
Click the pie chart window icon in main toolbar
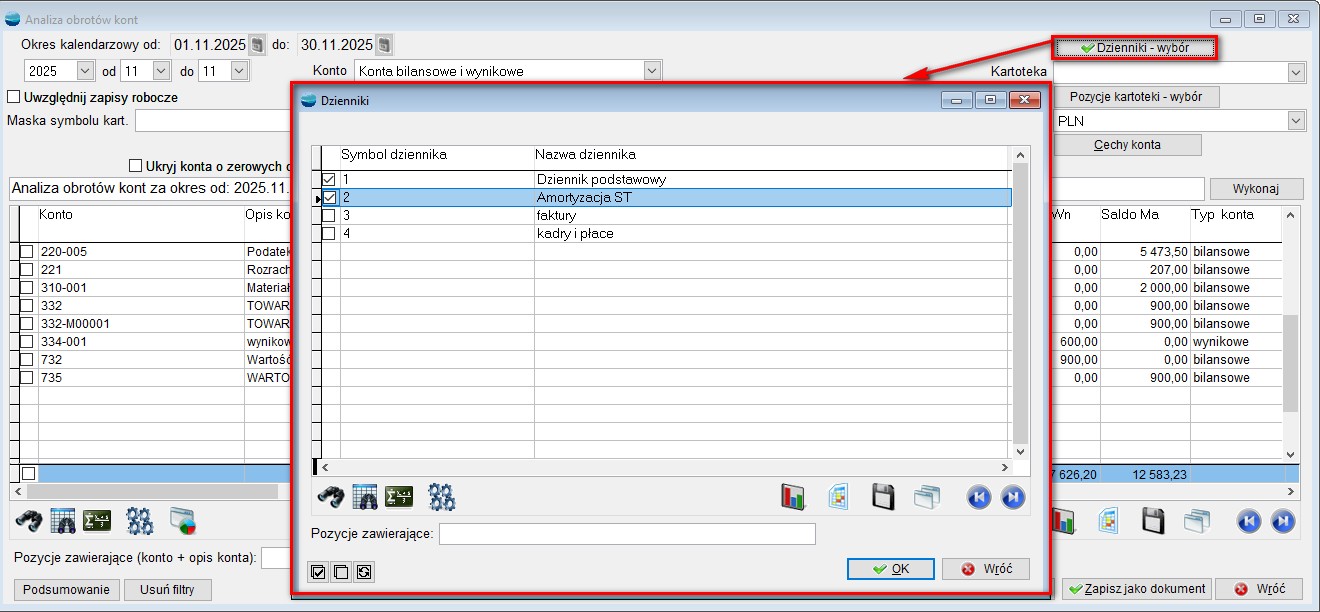183,521
